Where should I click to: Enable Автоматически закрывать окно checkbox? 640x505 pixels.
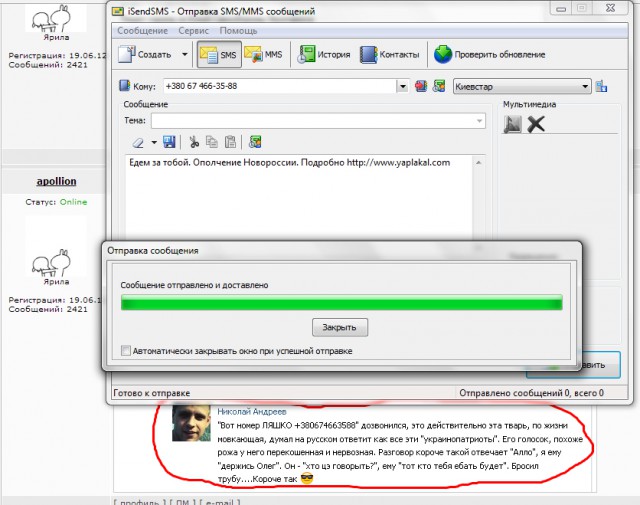pyautogui.click(x=126, y=351)
